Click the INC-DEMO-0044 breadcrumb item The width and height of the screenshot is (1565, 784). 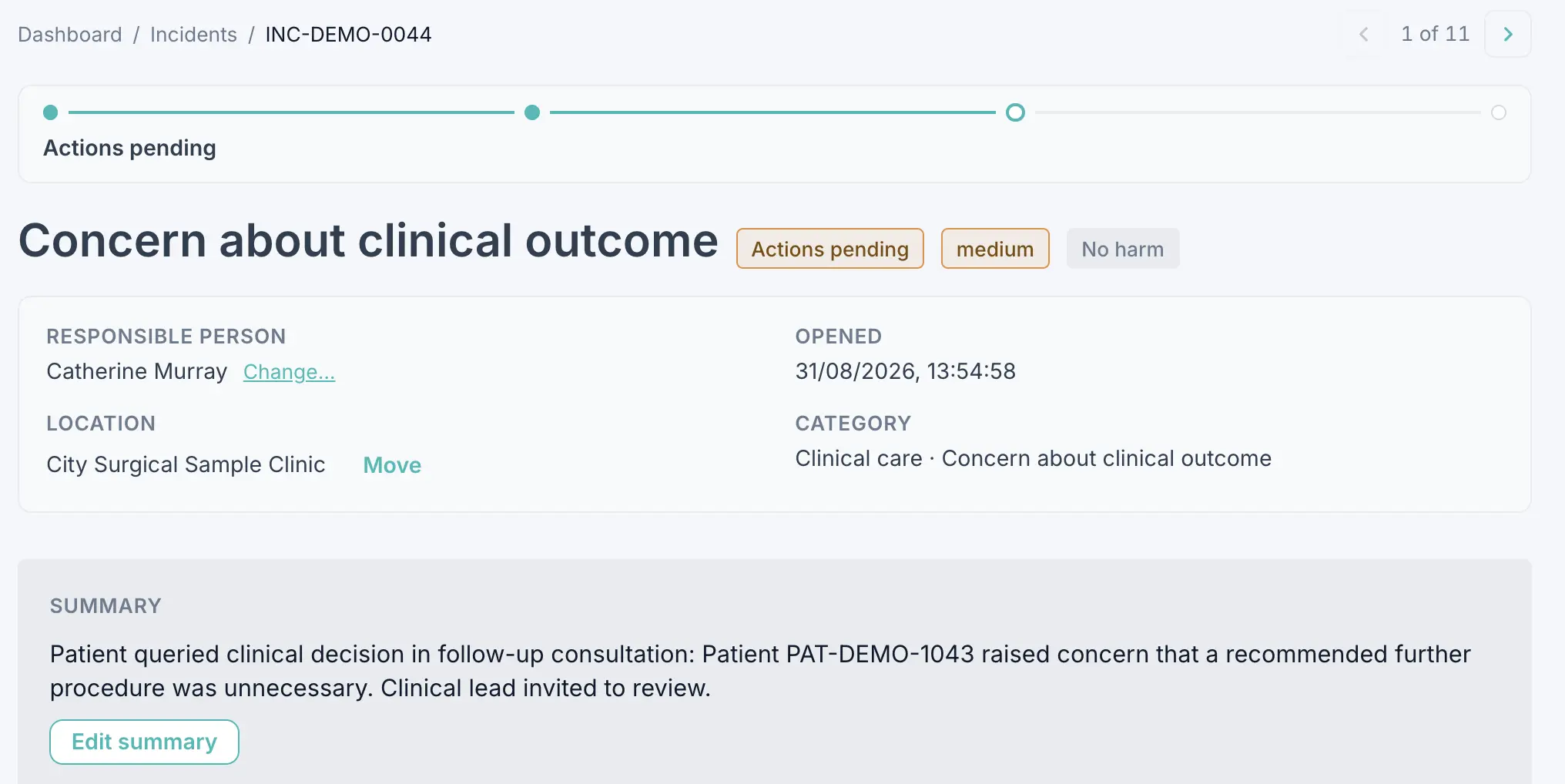coord(348,35)
